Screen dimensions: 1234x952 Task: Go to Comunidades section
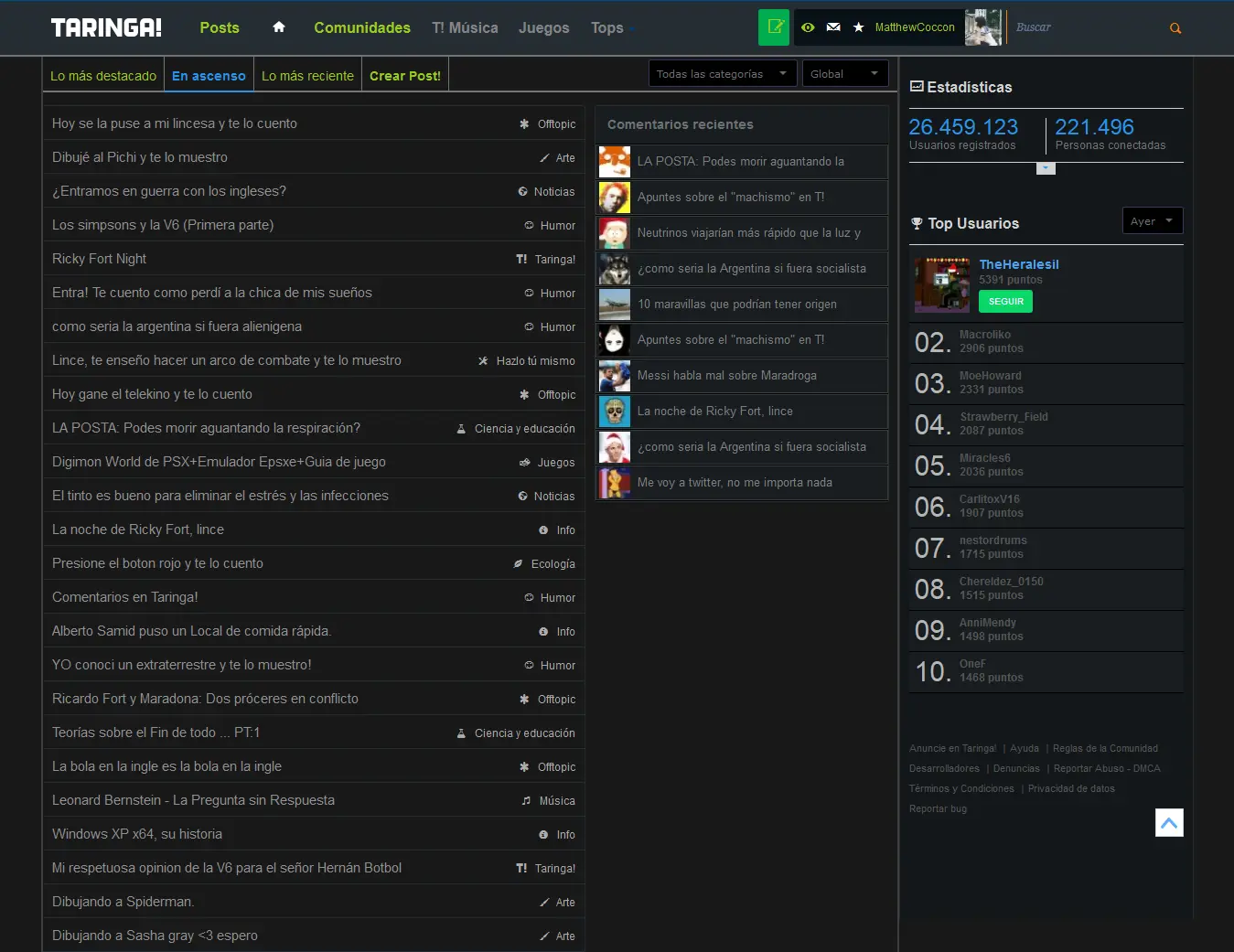point(362,28)
